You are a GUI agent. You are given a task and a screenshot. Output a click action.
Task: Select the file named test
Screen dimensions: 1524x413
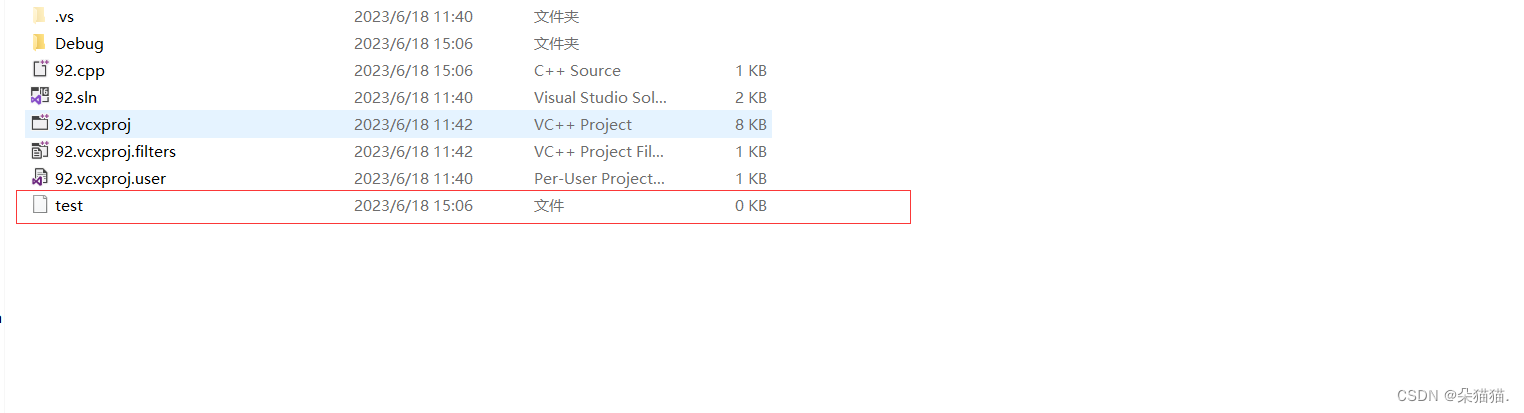pos(69,206)
